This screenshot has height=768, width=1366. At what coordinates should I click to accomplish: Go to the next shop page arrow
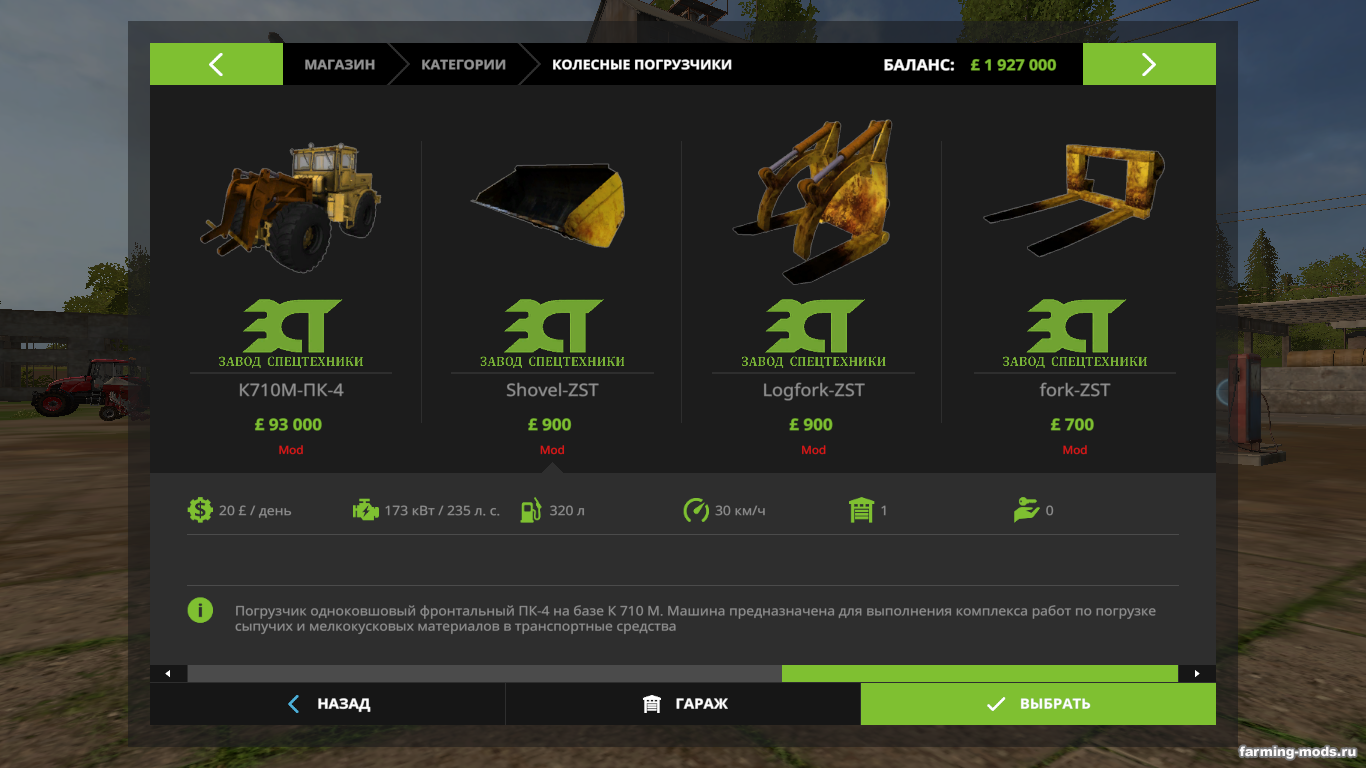pos(1149,65)
